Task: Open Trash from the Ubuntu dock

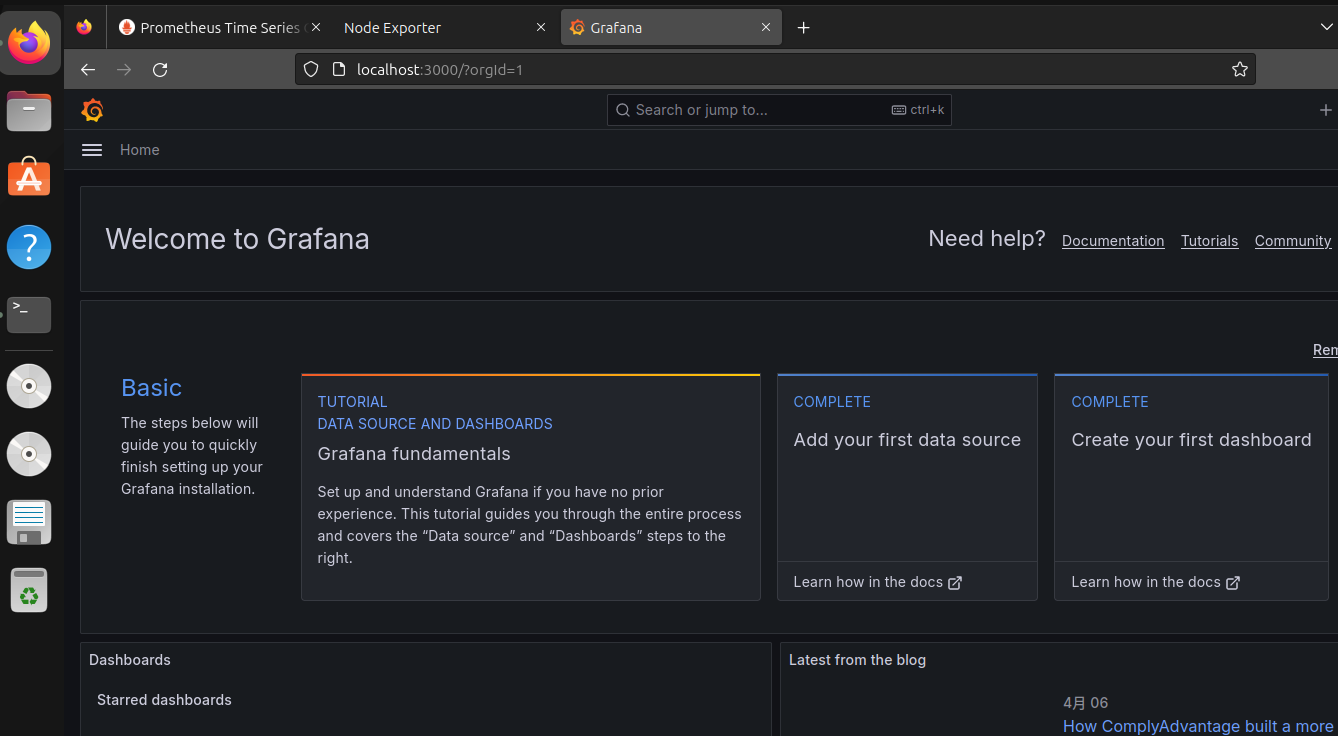Action: (x=30, y=590)
